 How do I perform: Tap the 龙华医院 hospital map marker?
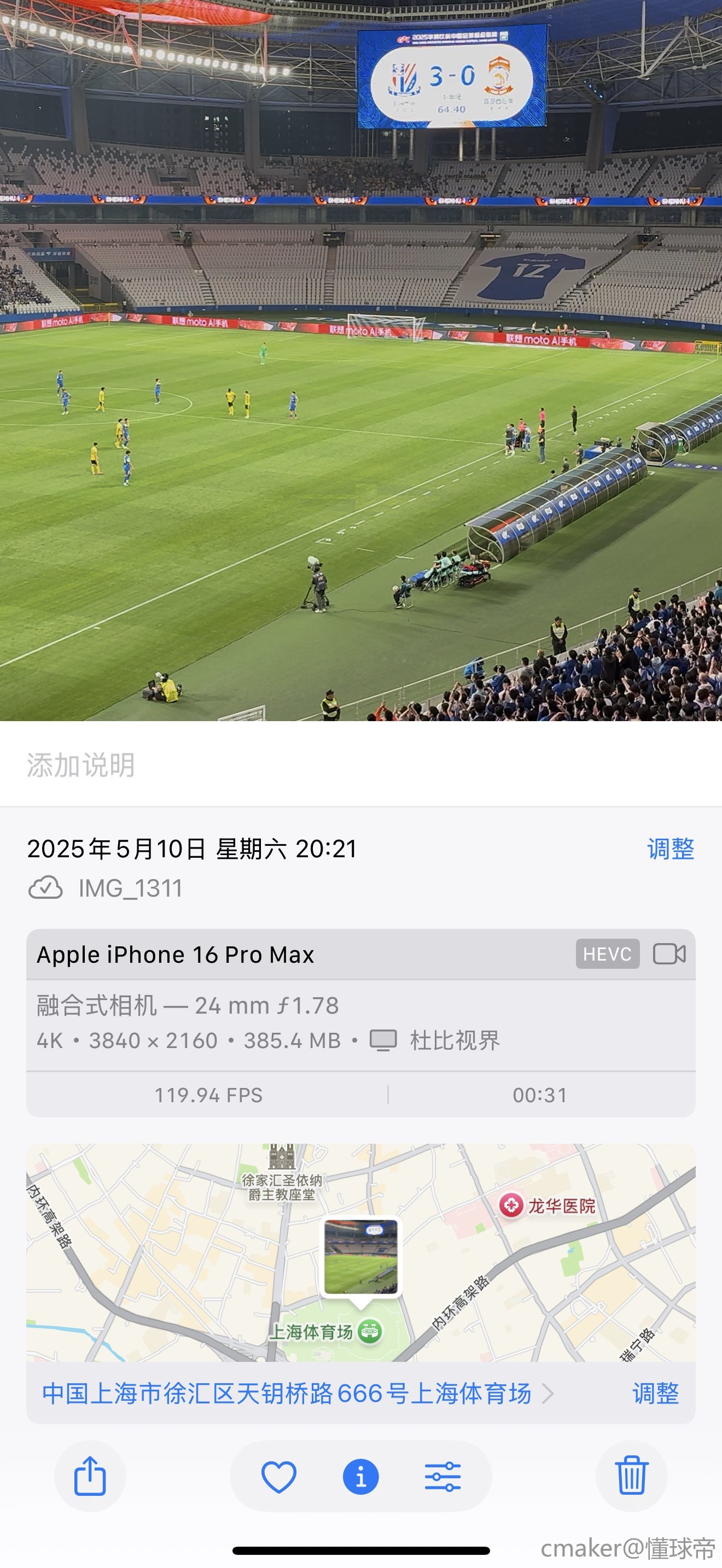(x=511, y=1204)
